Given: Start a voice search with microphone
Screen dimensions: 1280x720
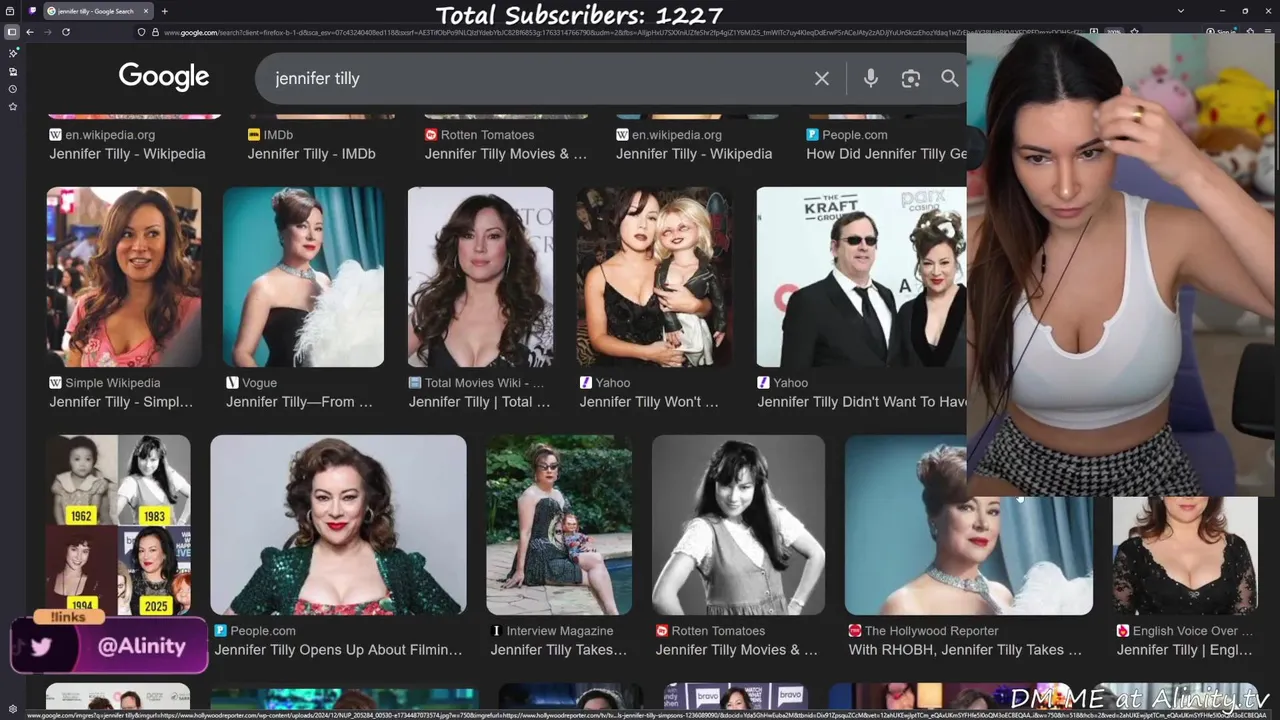Looking at the screenshot, I should tap(871, 78).
